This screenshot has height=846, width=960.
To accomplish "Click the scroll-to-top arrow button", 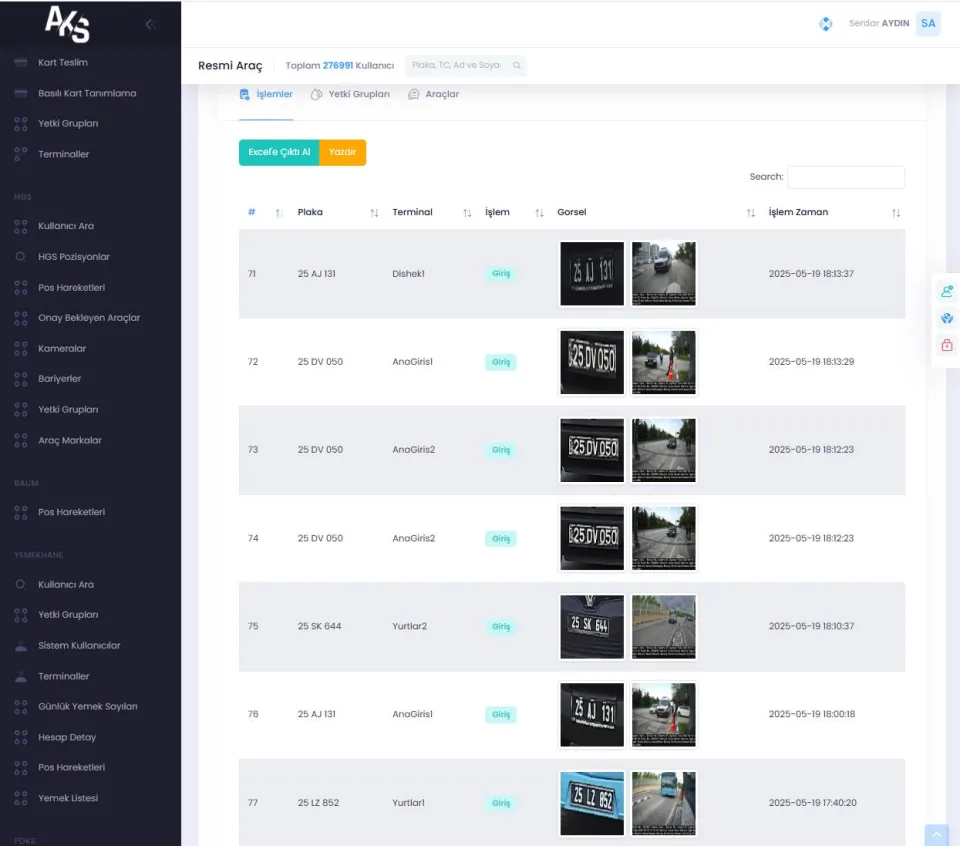I will (x=936, y=835).
